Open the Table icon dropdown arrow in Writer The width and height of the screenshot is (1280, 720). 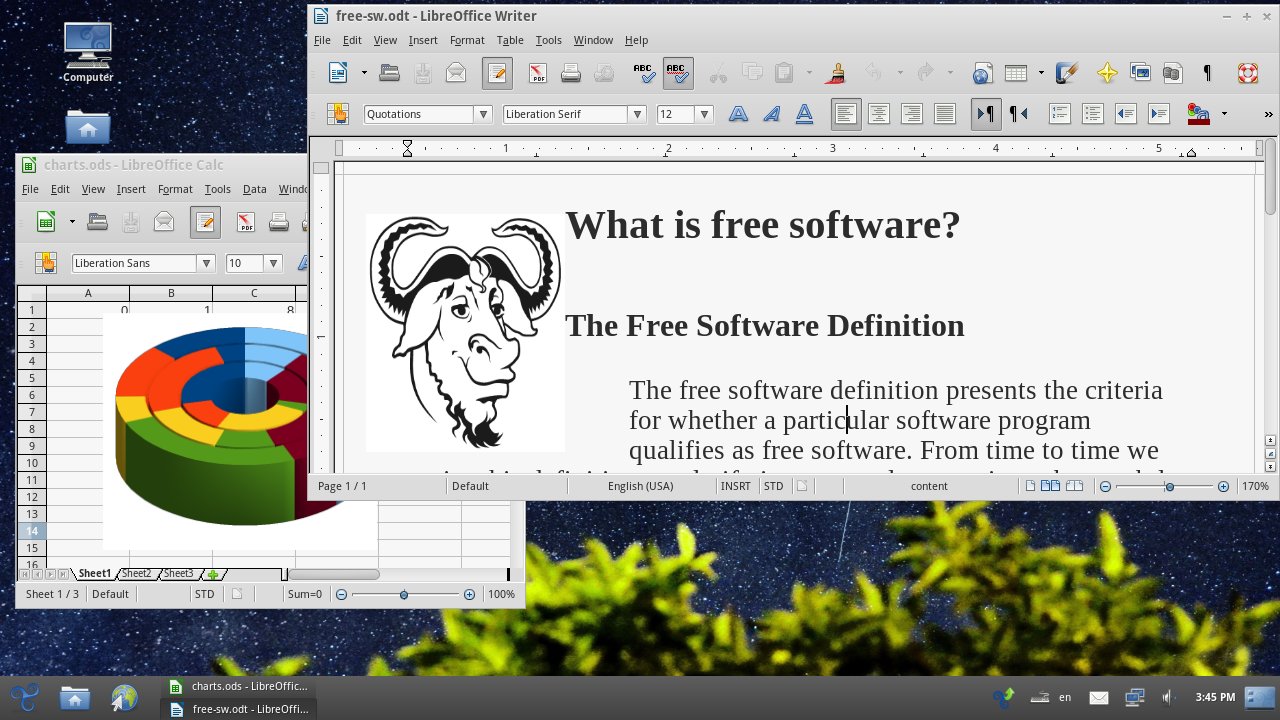(1041, 72)
